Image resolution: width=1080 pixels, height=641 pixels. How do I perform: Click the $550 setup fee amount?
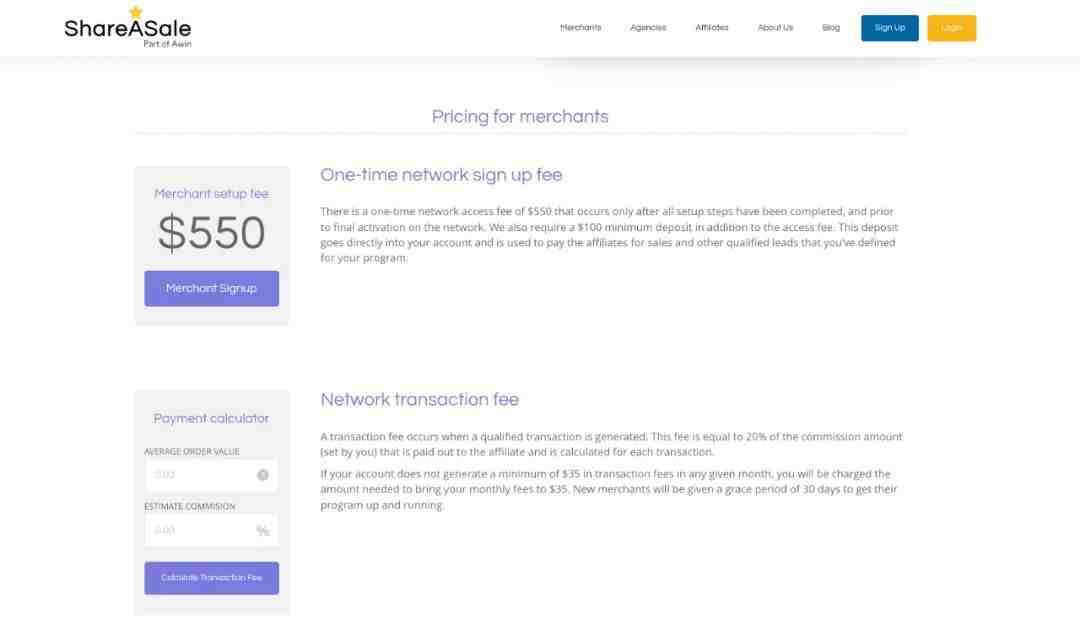tap(211, 234)
